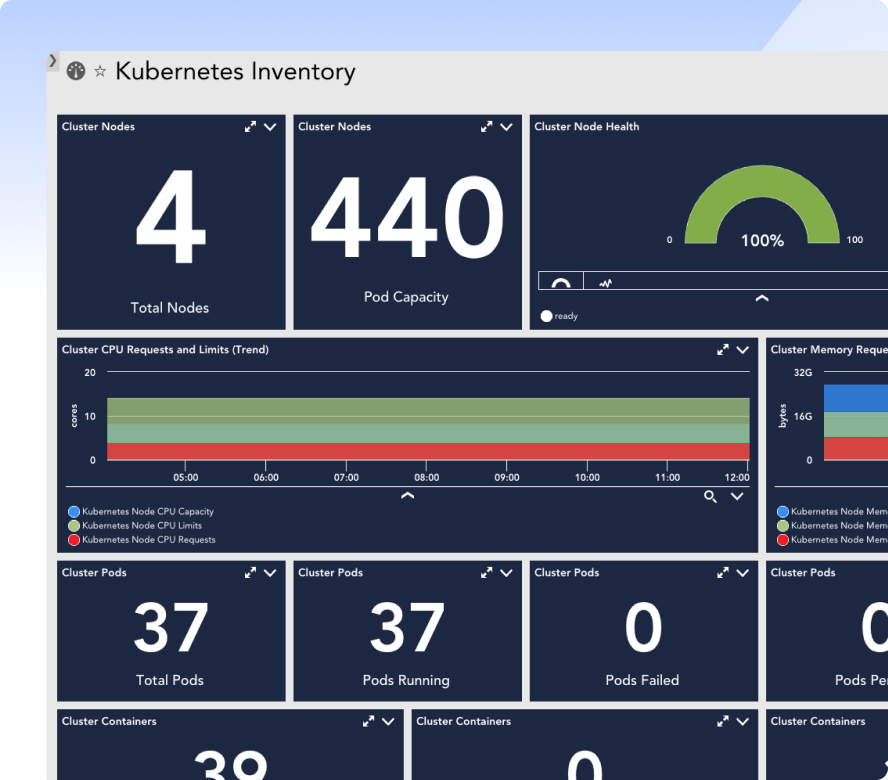Maximize the Cluster Containers widget showing 39

pos(369,722)
